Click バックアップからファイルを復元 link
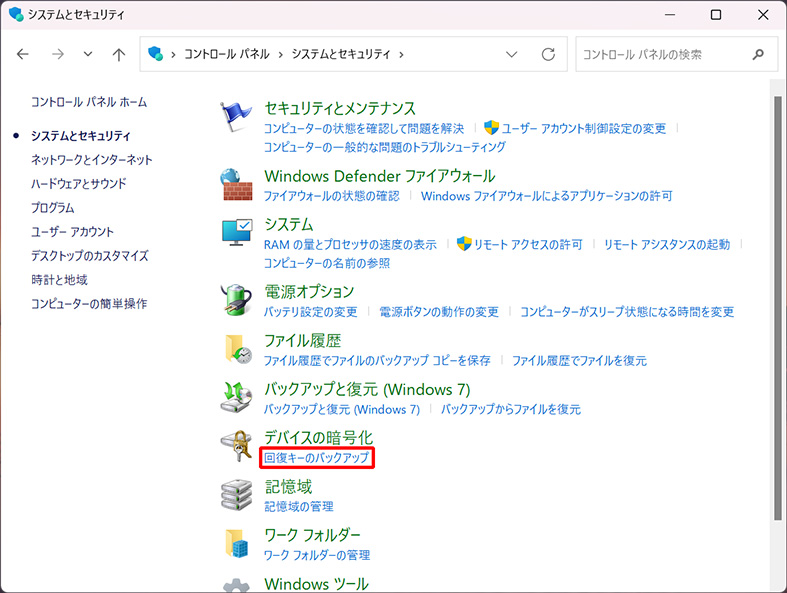787x593 pixels. [510, 409]
